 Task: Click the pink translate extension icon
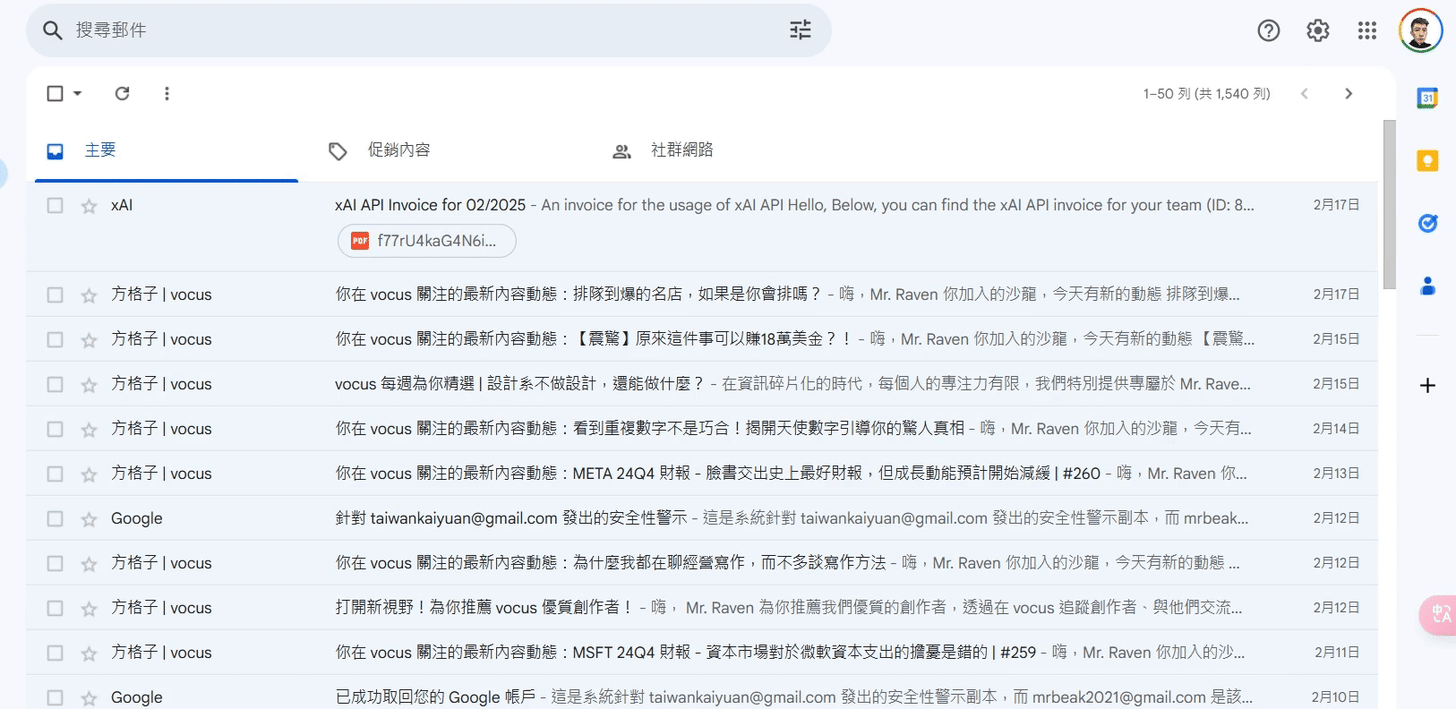(1438, 615)
